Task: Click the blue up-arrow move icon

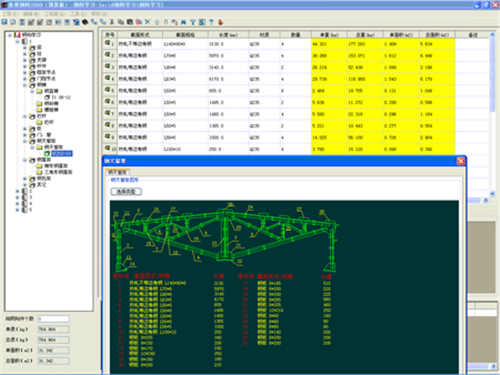Action: [157, 22]
